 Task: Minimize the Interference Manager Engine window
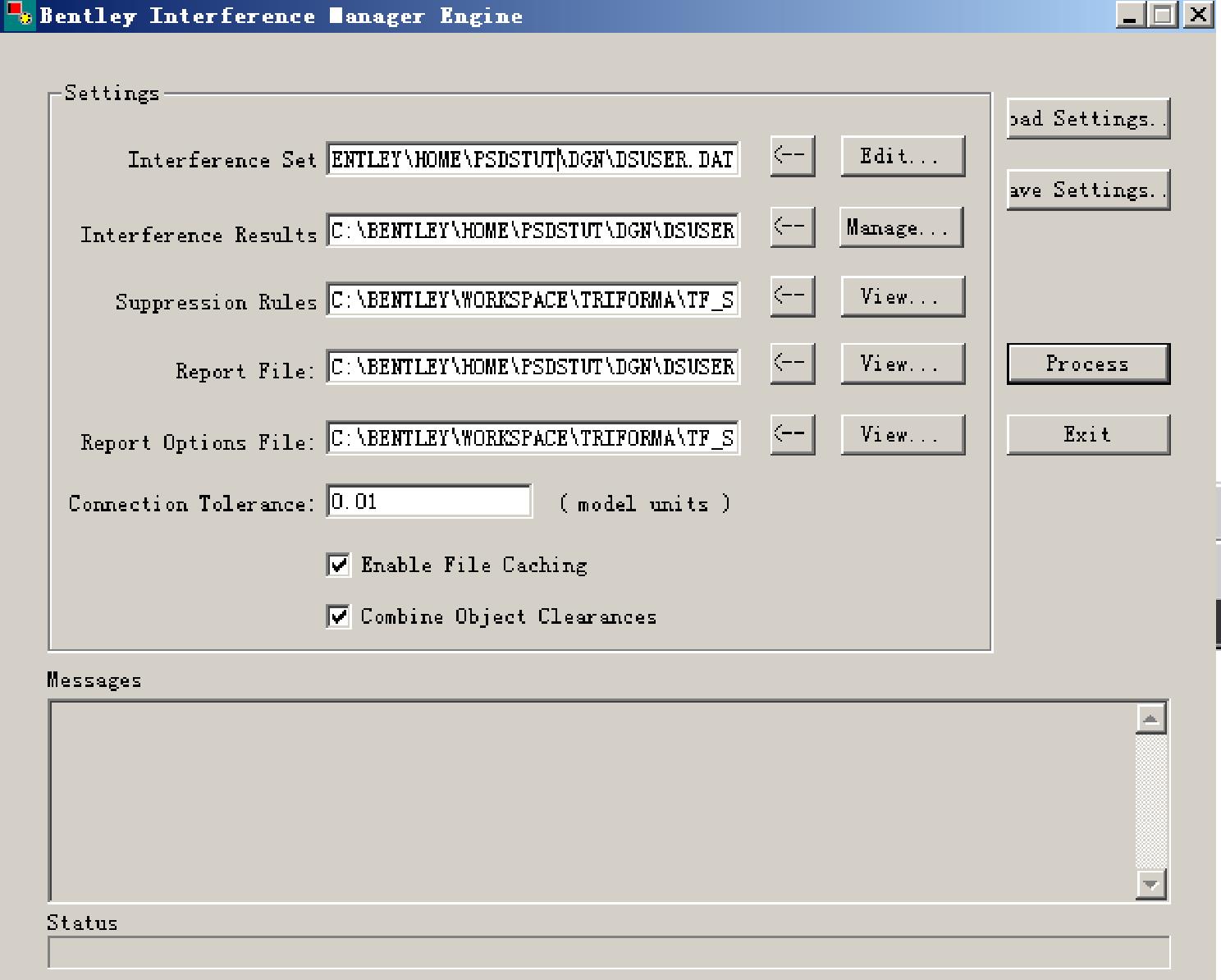click(x=1130, y=15)
